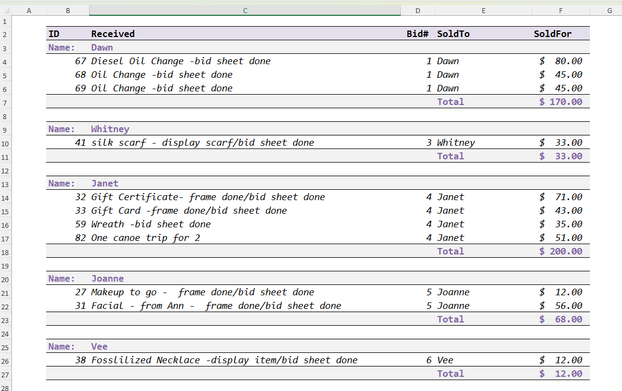This screenshot has height=391, width=622.
Task: Click 'Facial - from Ann' item cell
Action: coord(245,306)
